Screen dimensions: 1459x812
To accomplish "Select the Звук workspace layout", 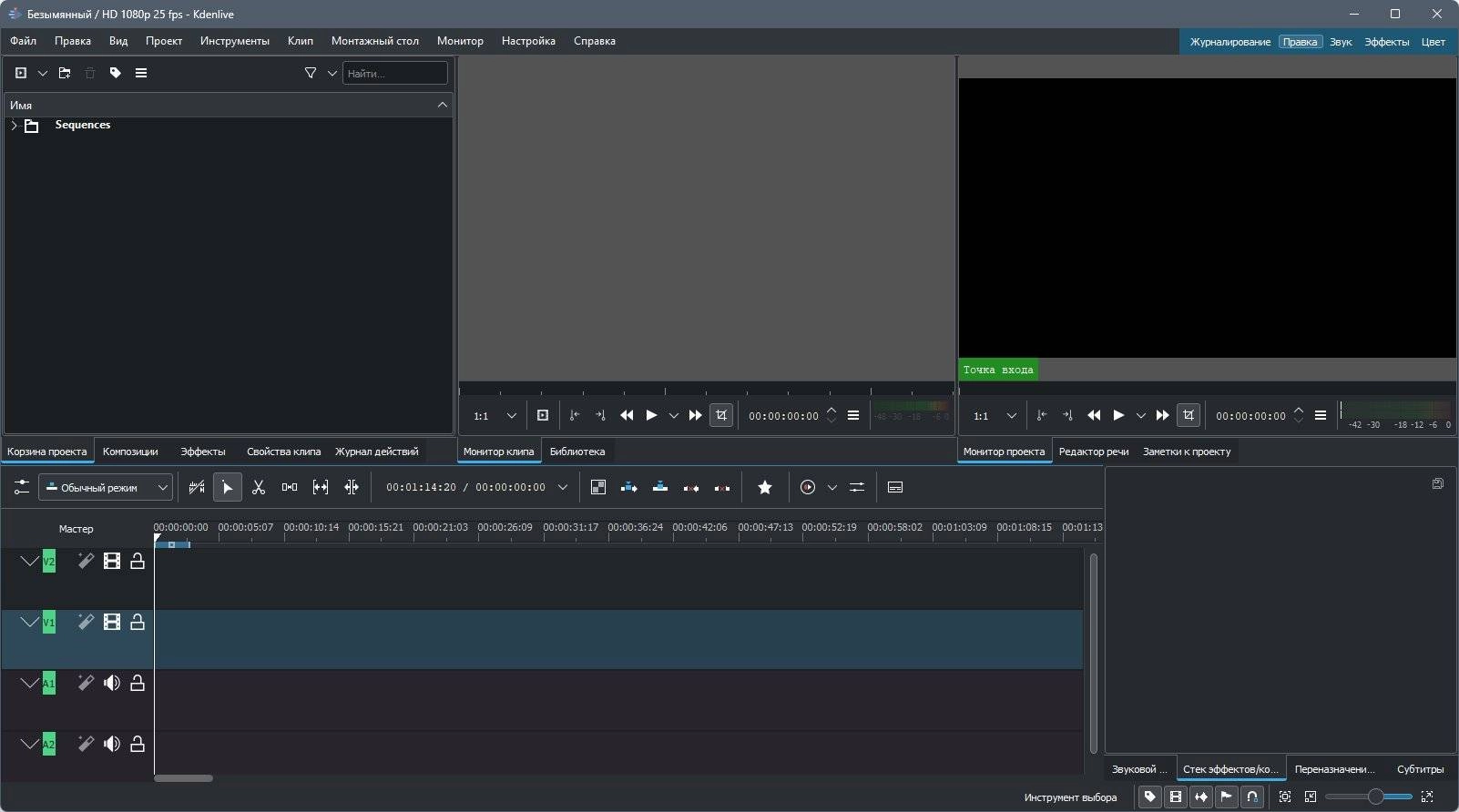I will (1341, 42).
